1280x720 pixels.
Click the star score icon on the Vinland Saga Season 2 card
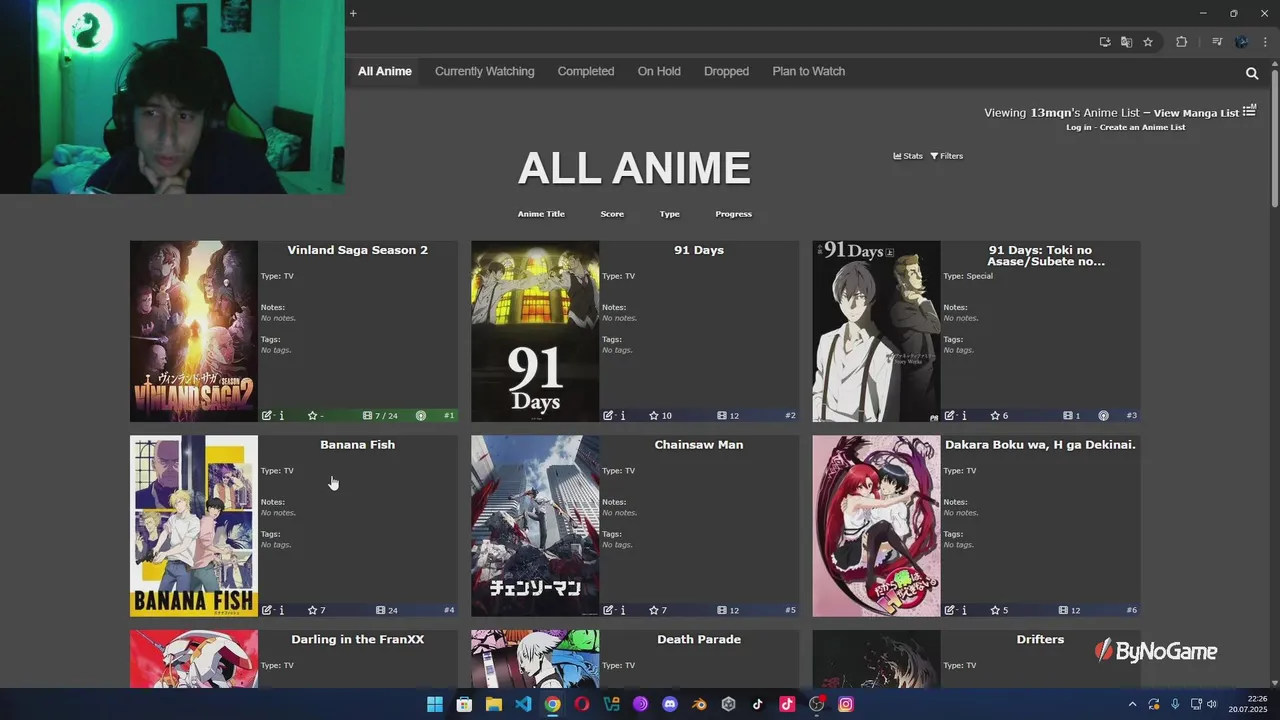point(313,415)
